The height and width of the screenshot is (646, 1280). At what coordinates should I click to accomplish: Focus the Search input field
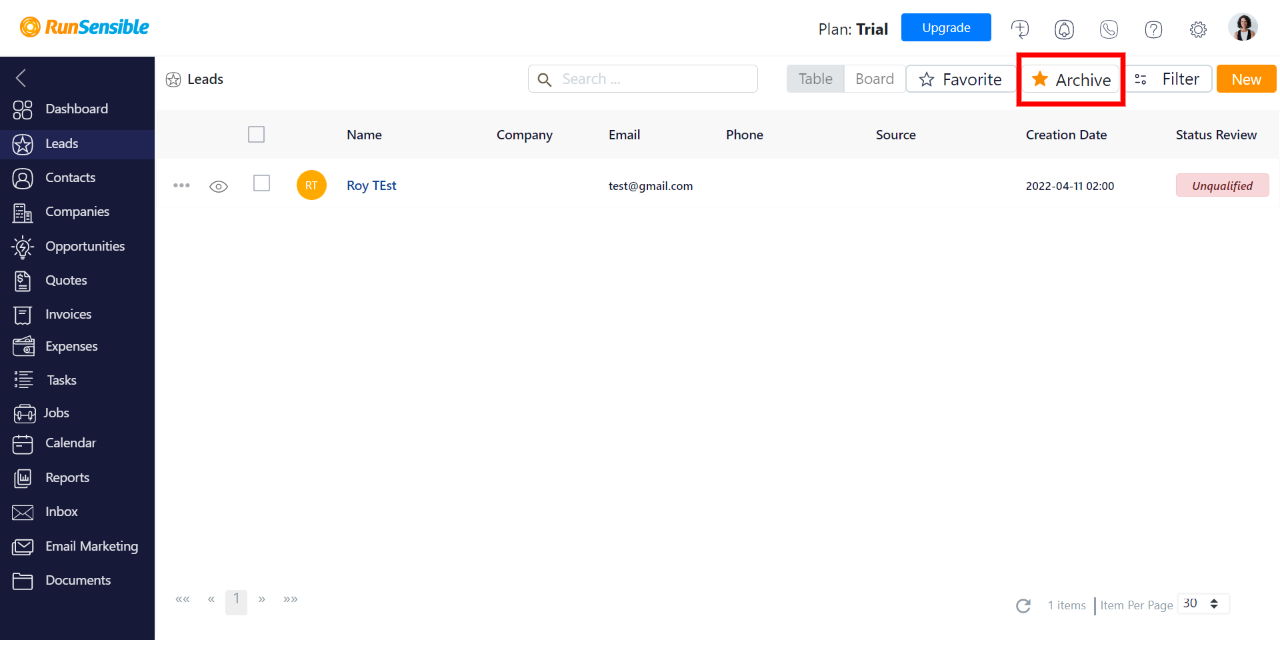tap(643, 79)
